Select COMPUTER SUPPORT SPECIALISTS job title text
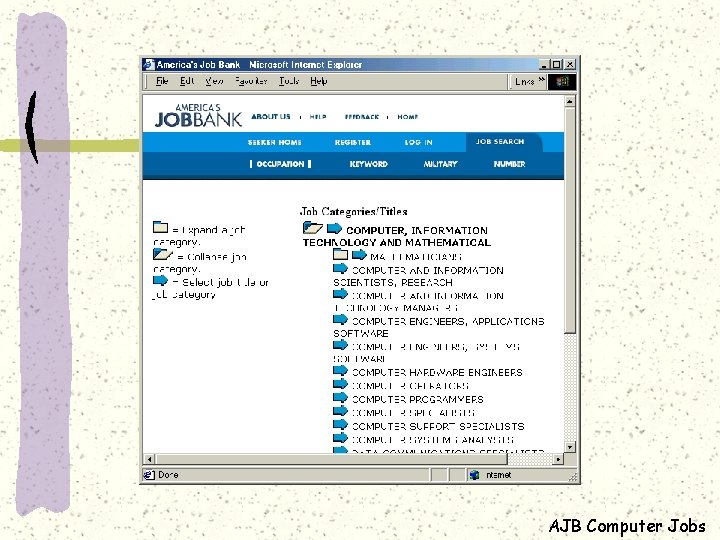This screenshot has width=720, height=540. 438,427
